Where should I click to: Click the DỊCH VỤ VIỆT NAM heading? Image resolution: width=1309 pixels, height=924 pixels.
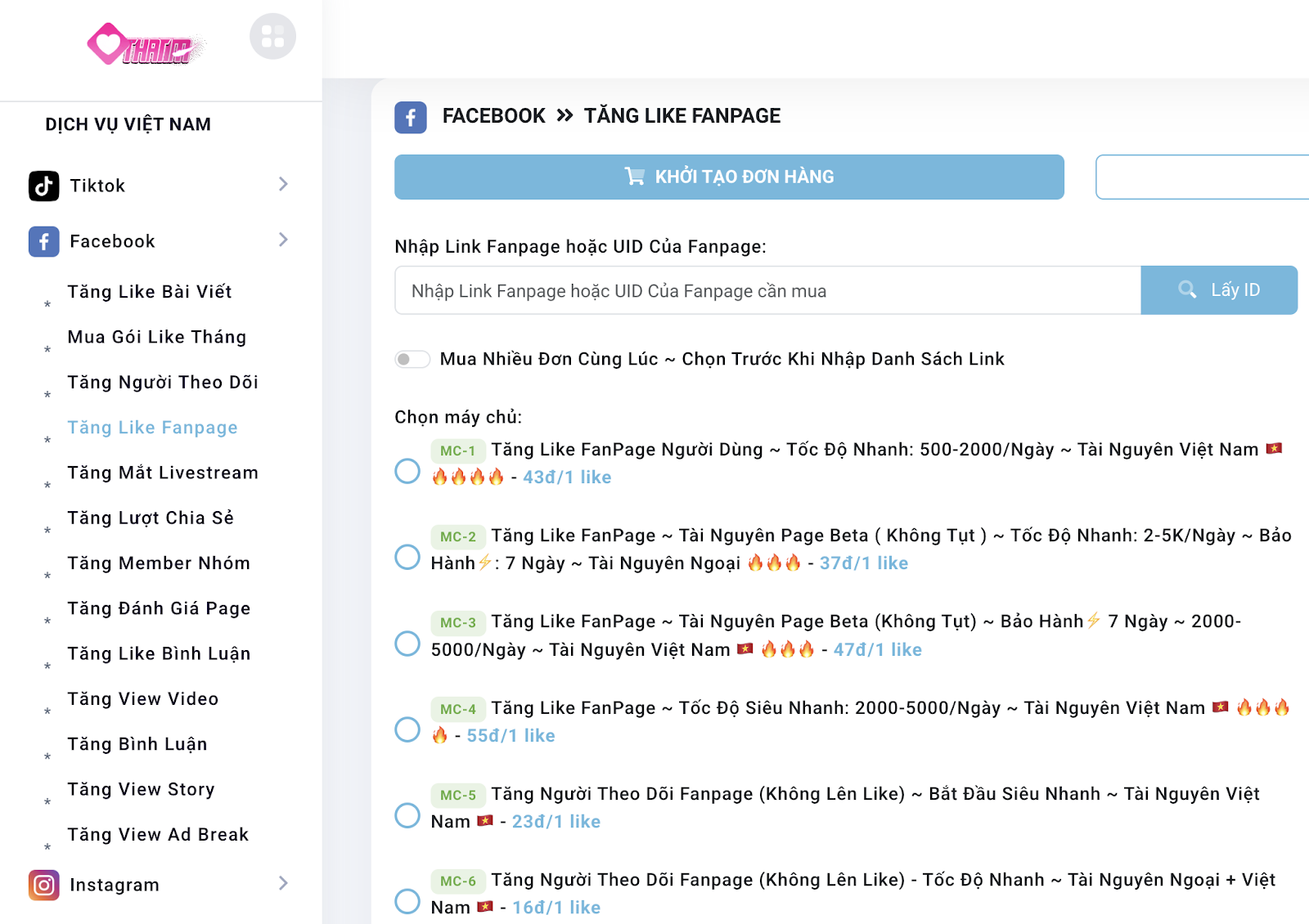tap(128, 124)
